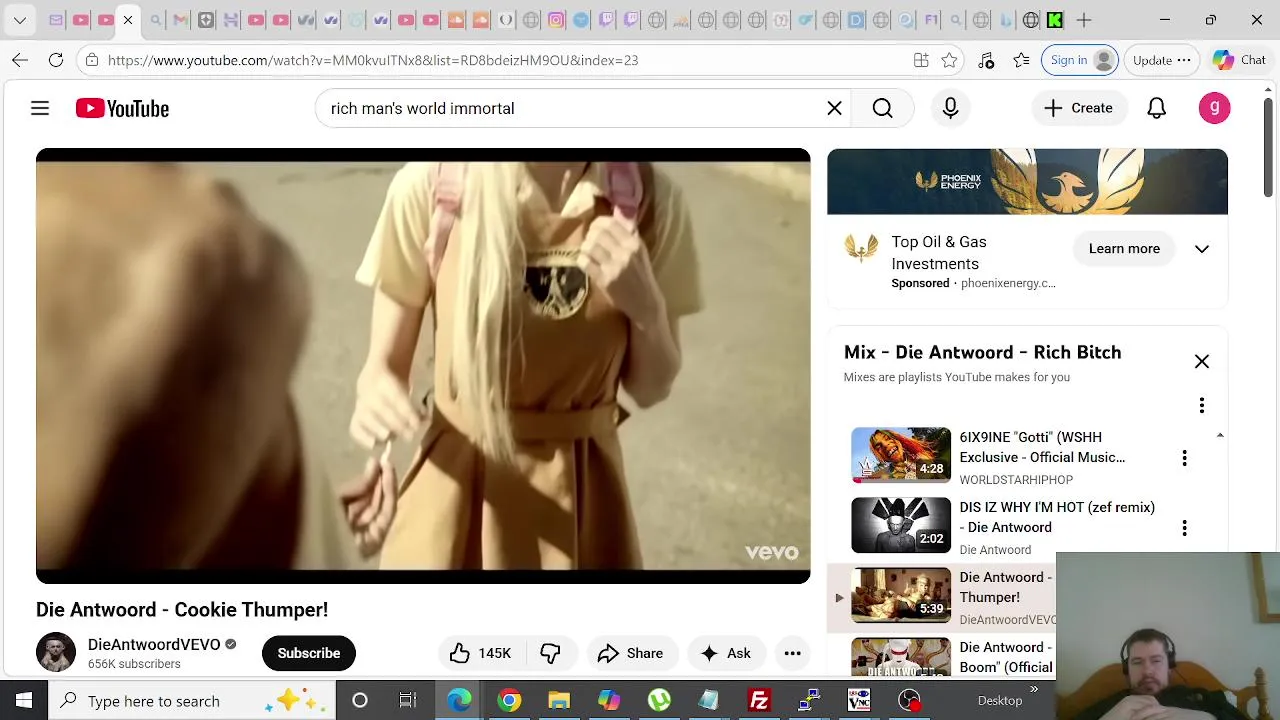
Task: Run search with the magnifier button
Action: point(882,108)
